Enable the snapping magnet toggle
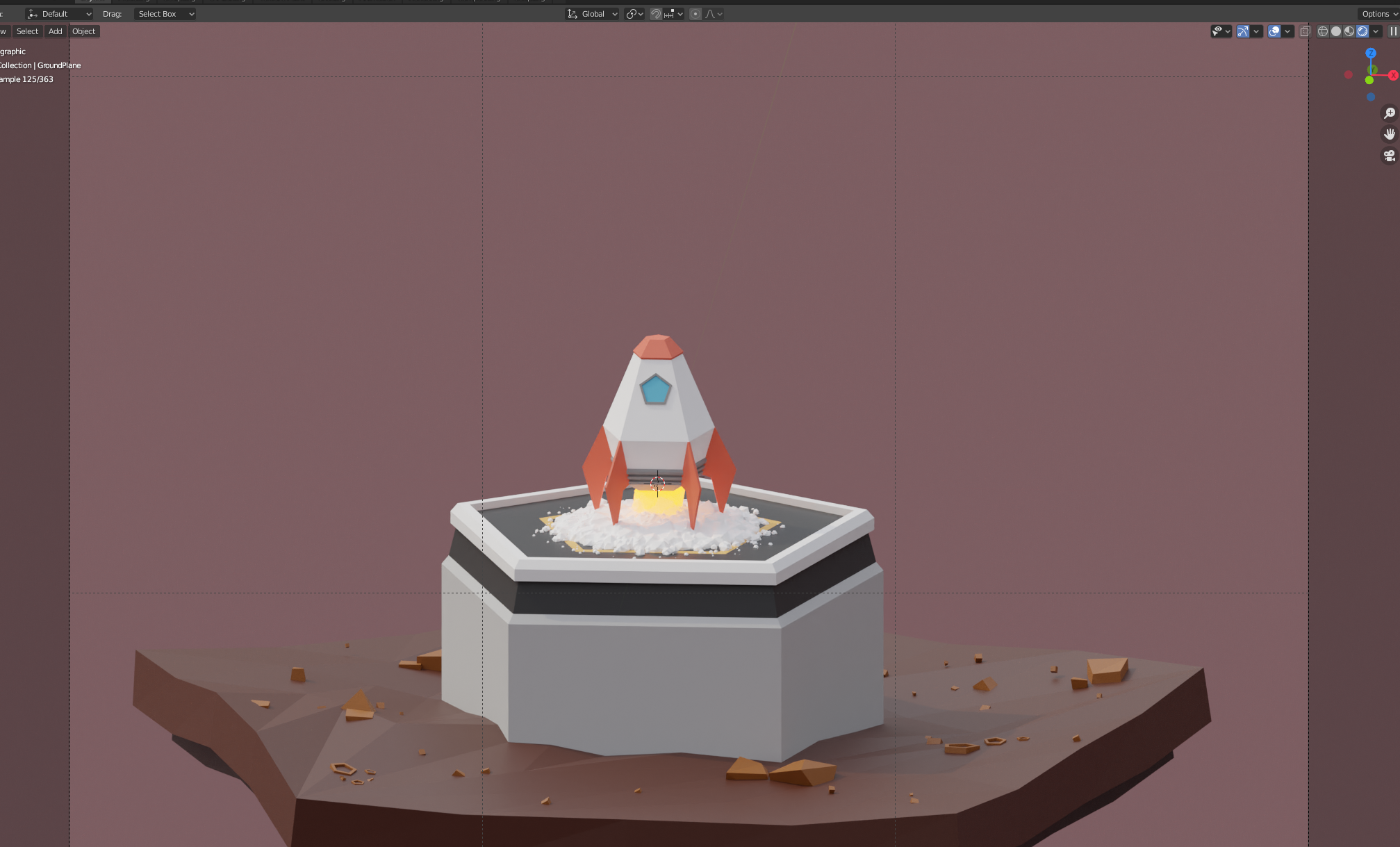The height and width of the screenshot is (847, 1400). [655, 13]
